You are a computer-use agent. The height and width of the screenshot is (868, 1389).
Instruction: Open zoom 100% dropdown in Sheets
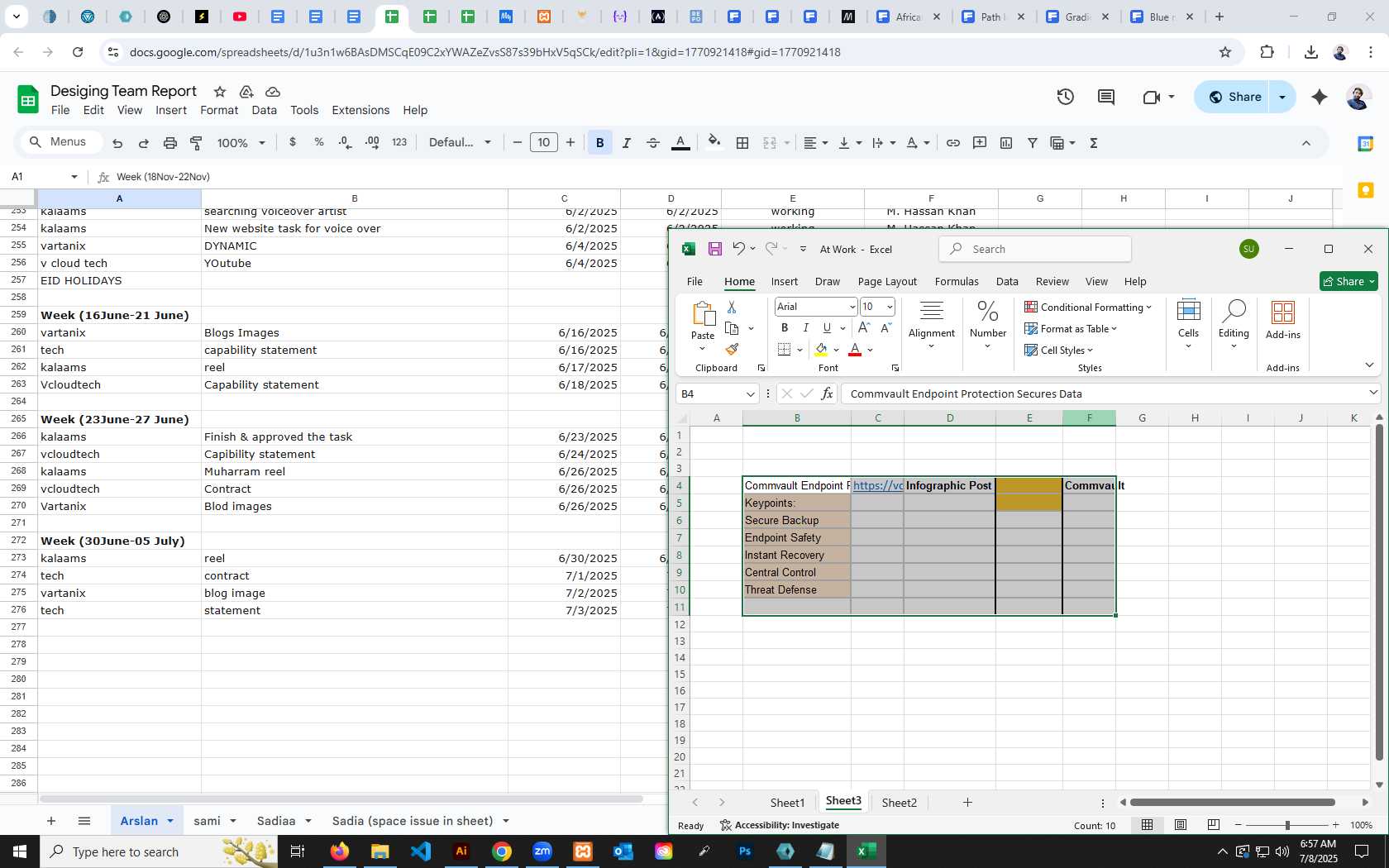coord(241,143)
